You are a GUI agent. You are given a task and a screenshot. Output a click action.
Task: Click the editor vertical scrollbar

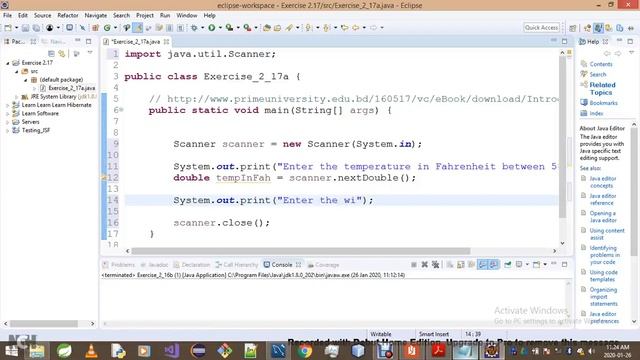(562, 137)
